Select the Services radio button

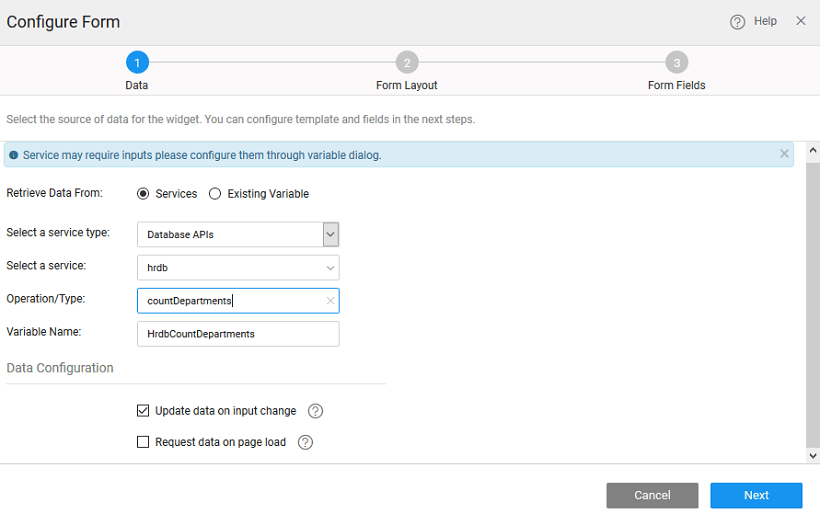point(143,194)
